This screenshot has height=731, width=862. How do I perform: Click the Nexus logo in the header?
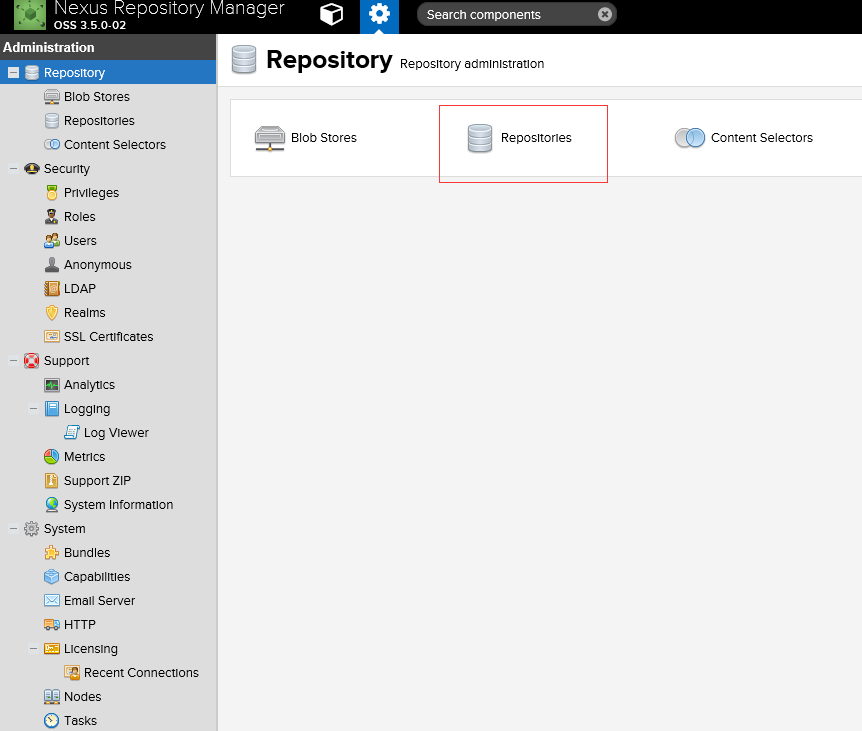[x=30, y=15]
